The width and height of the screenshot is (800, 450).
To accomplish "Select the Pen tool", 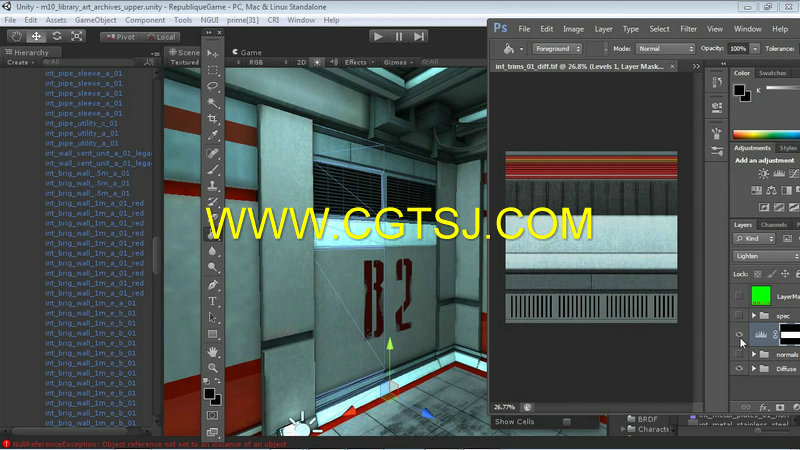I will pos(213,285).
